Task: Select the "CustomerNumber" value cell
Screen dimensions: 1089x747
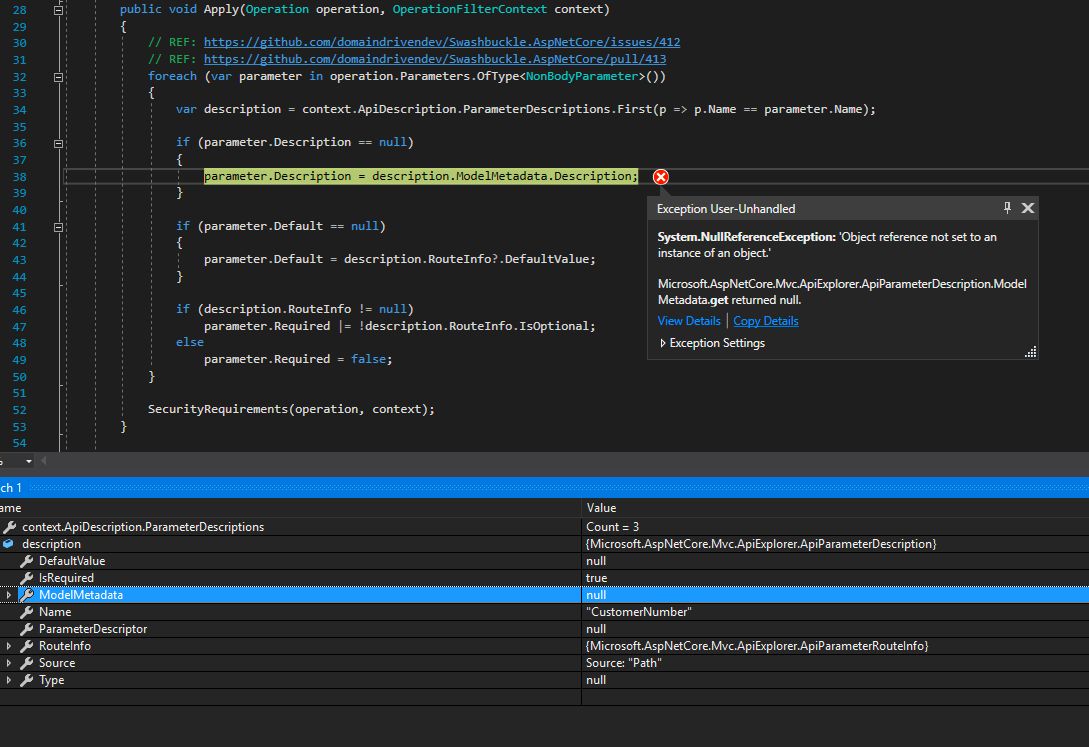Action: click(835, 612)
